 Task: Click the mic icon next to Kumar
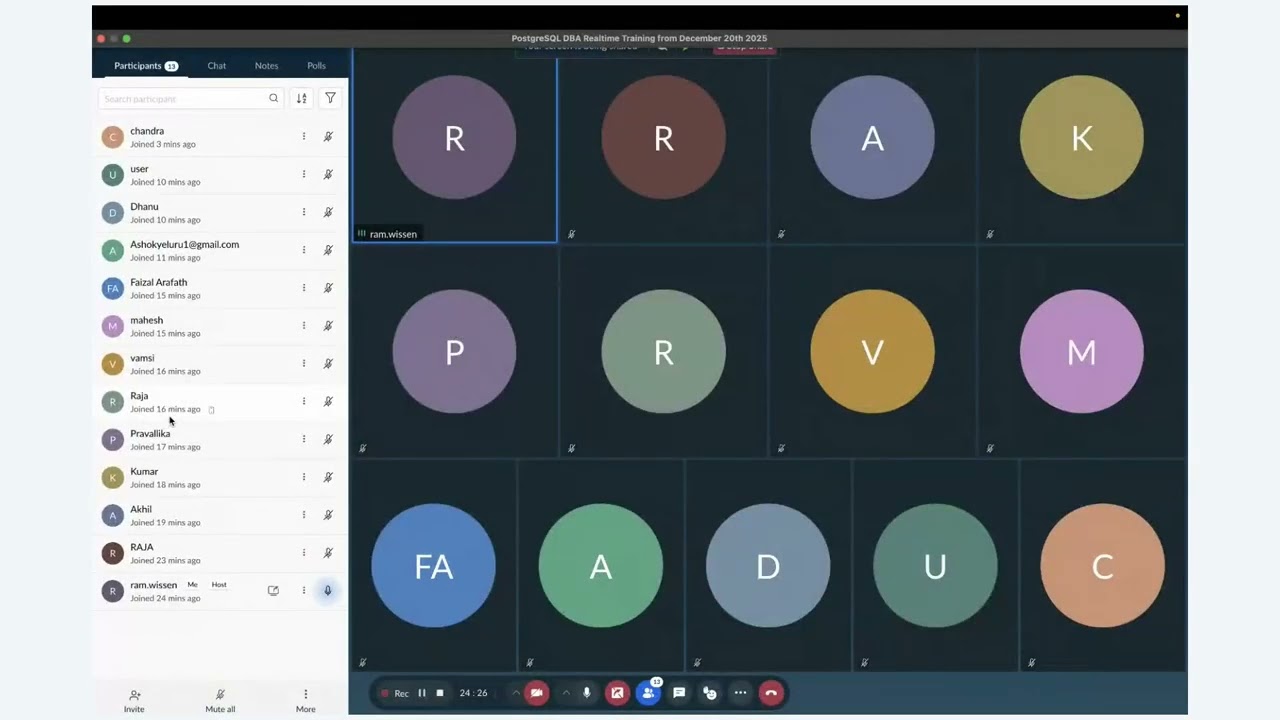click(x=328, y=477)
